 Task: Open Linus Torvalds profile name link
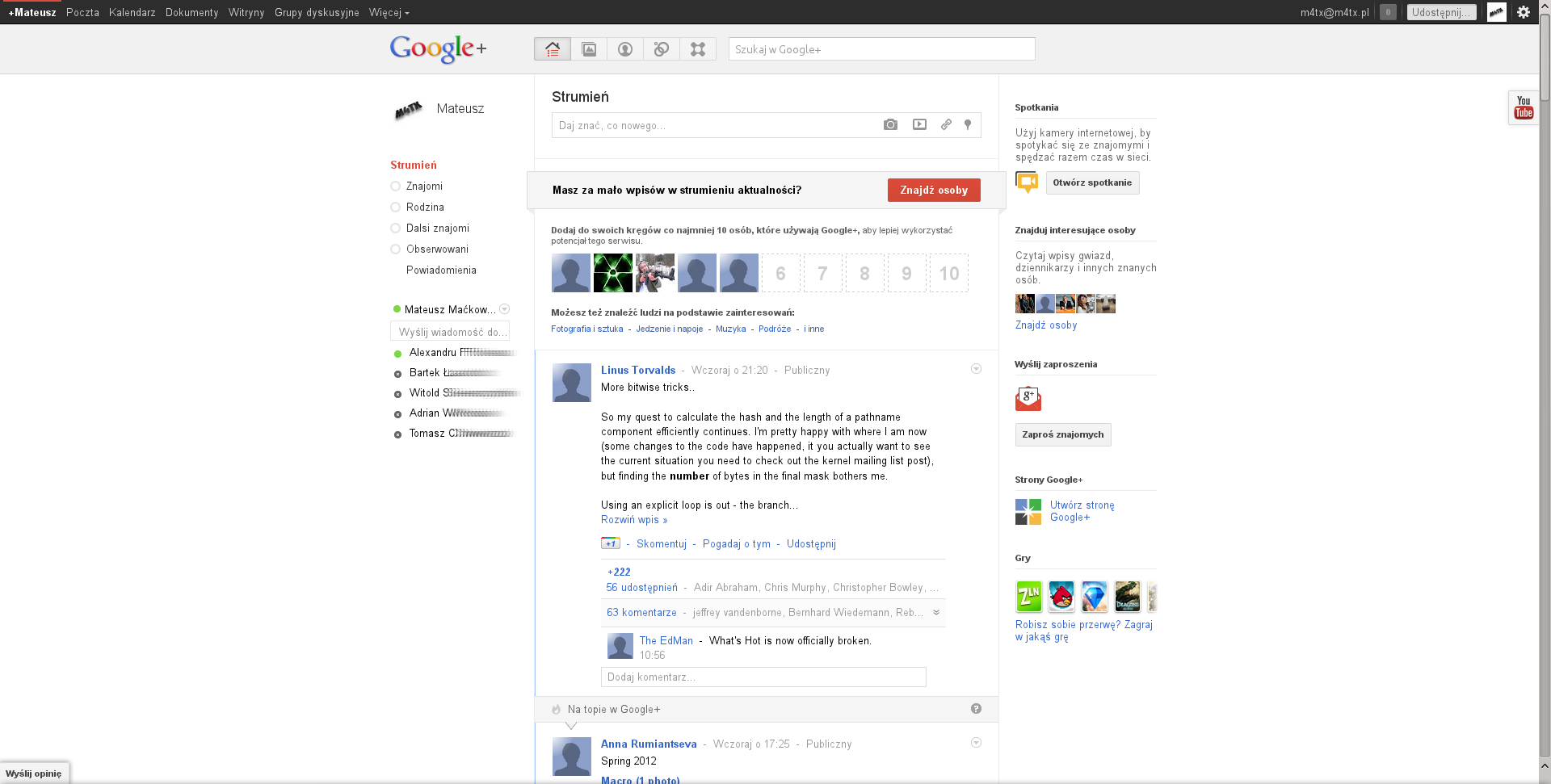coord(638,370)
